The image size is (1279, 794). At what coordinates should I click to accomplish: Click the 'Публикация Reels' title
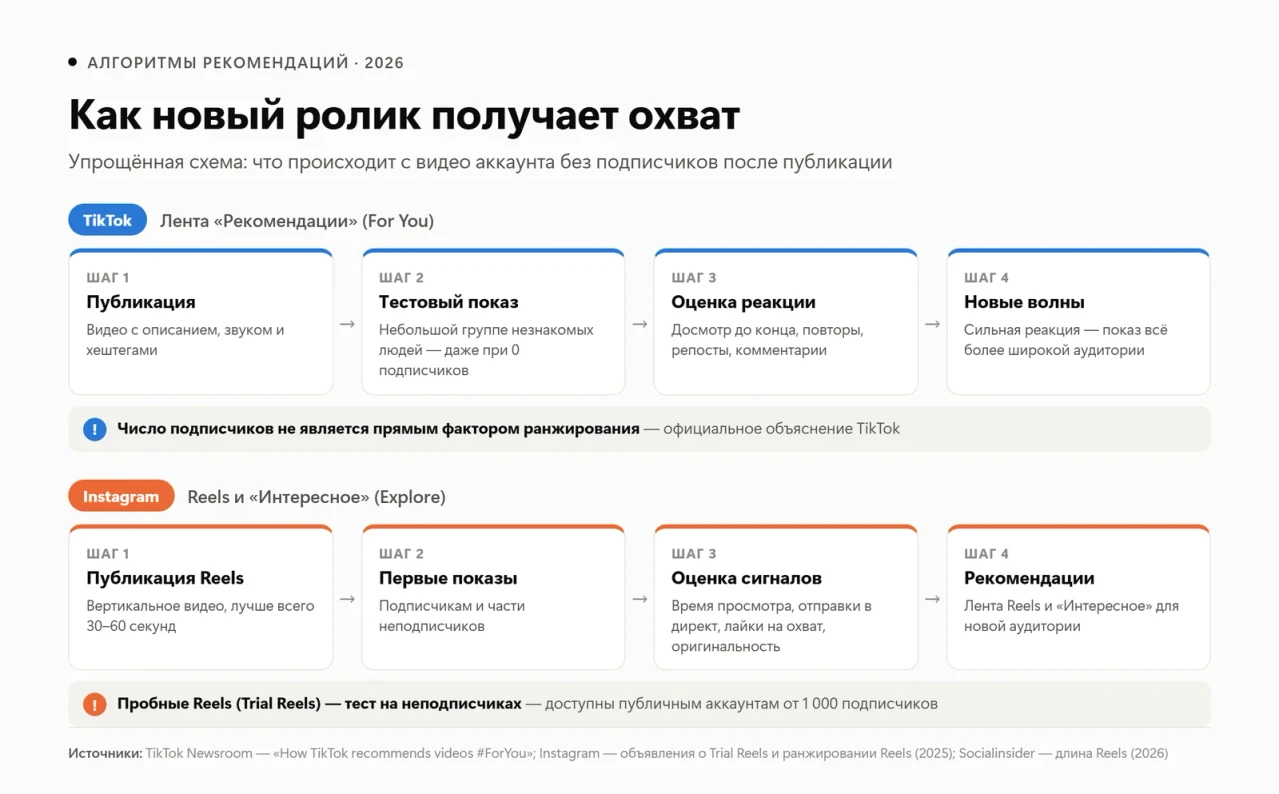[x=165, y=578]
